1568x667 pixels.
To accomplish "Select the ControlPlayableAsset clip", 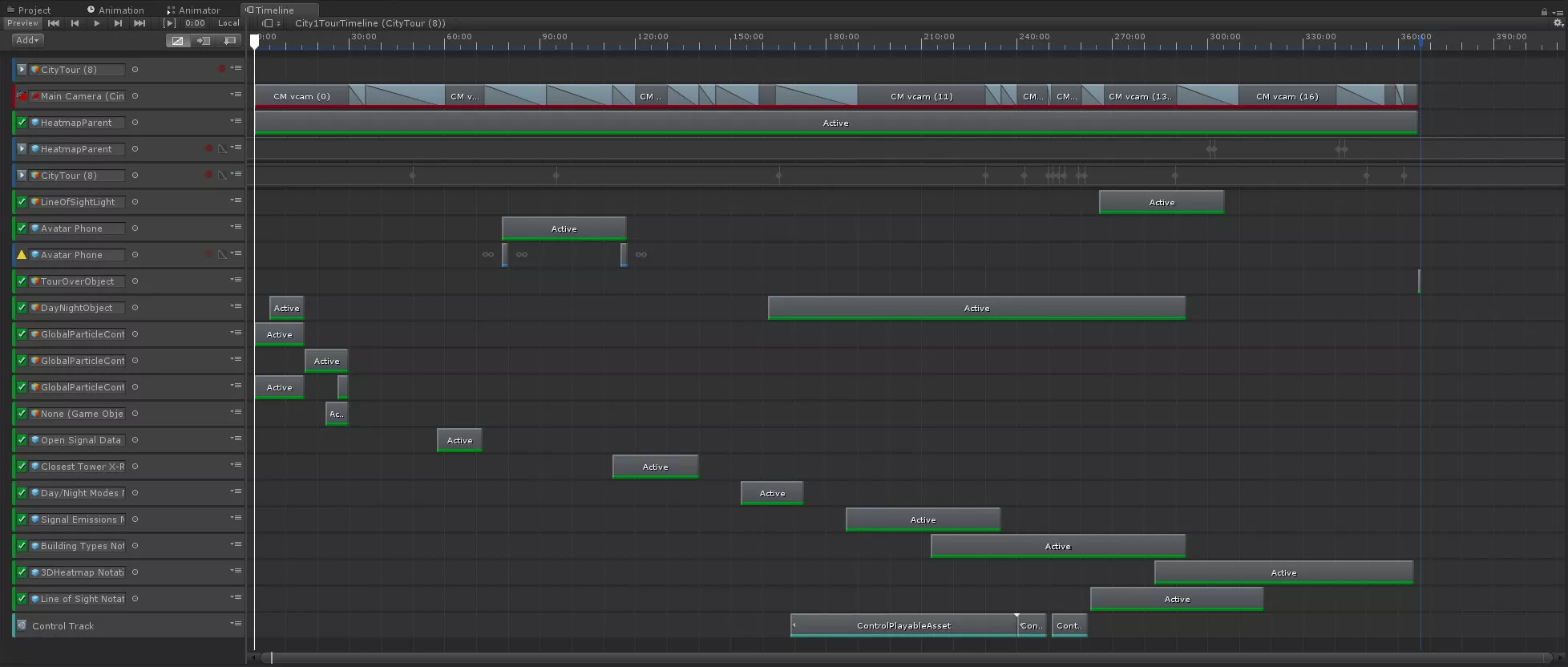I will (x=903, y=625).
